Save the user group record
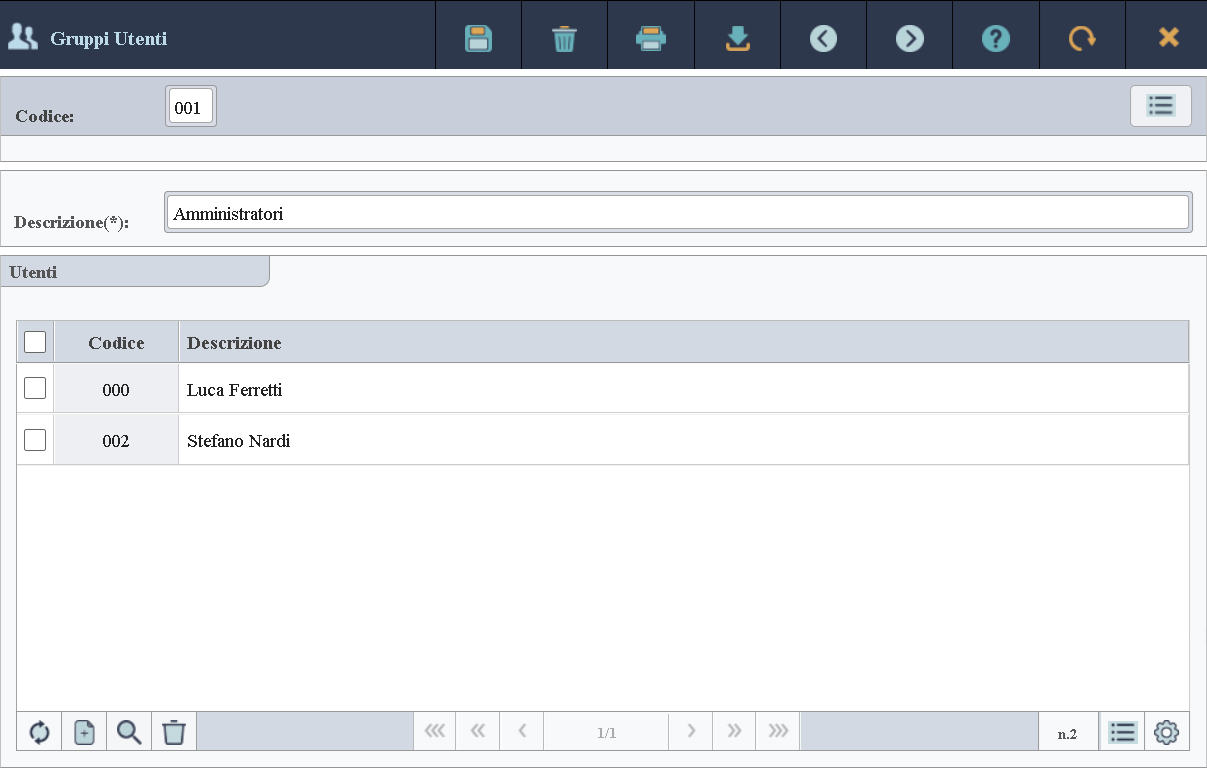The image size is (1207, 775). pos(479,39)
